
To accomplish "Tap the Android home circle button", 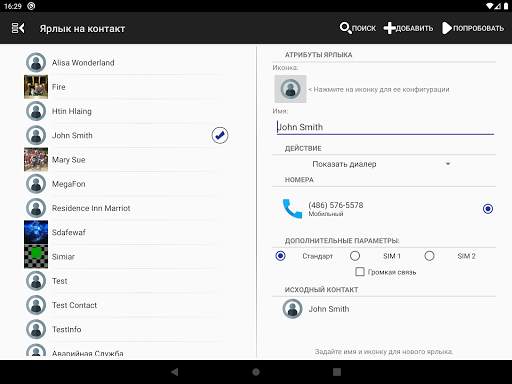I will 256,372.
